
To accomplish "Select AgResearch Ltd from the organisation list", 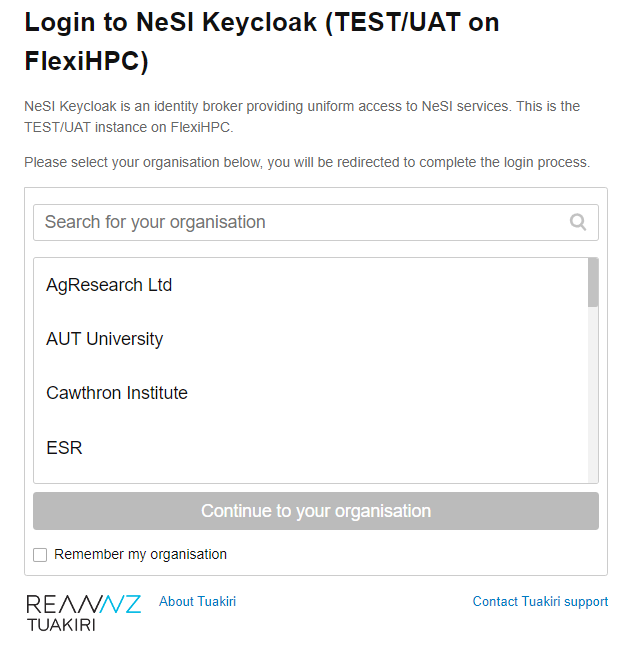I will pos(109,285).
